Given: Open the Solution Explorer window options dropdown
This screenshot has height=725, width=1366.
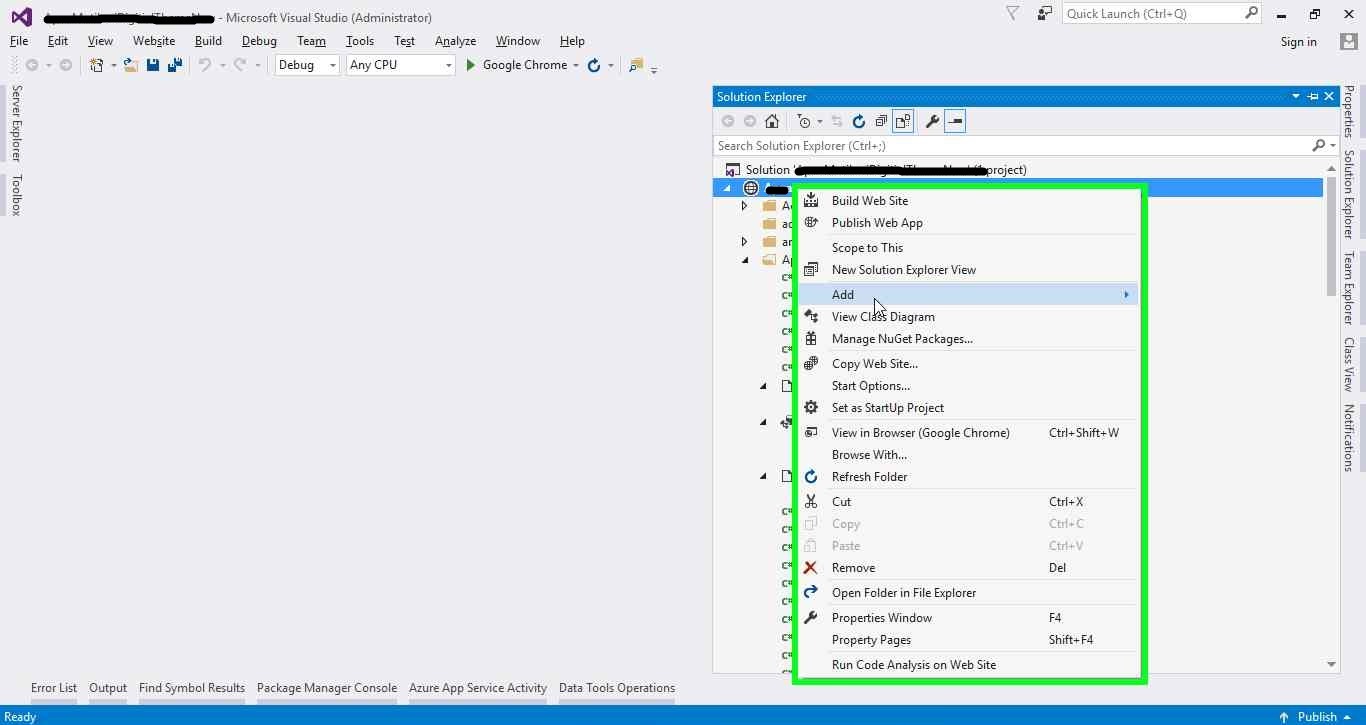Looking at the screenshot, I should (x=1296, y=96).
